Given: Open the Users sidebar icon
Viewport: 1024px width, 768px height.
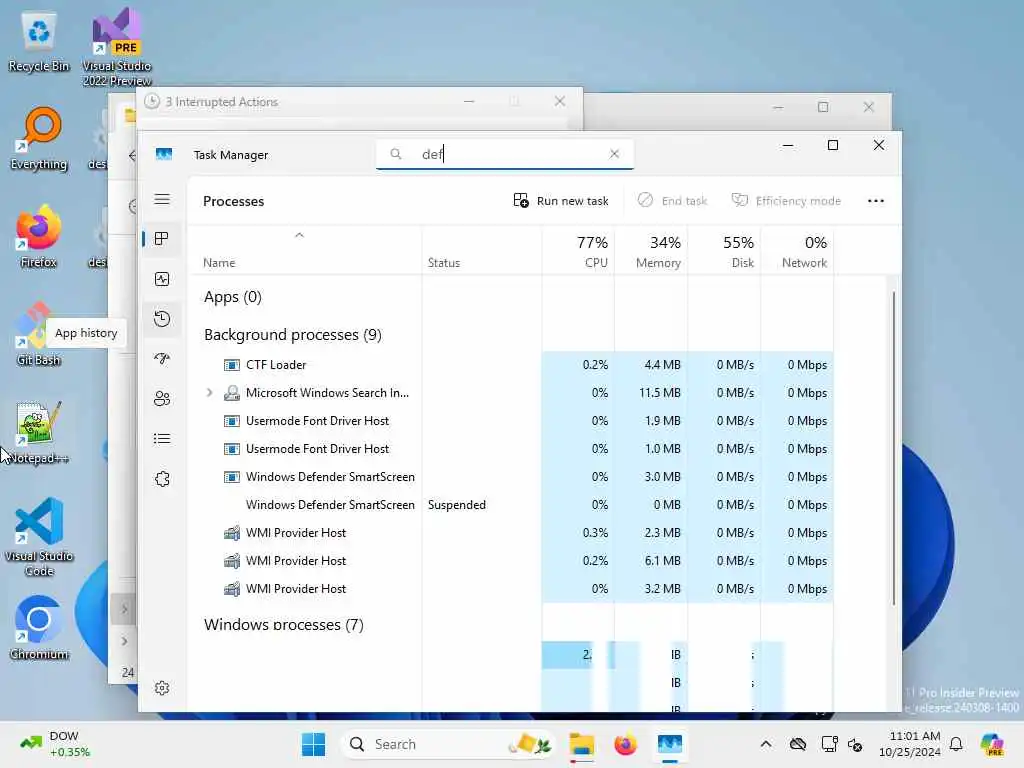Looking at the screenshot, I should coord(162,398).
